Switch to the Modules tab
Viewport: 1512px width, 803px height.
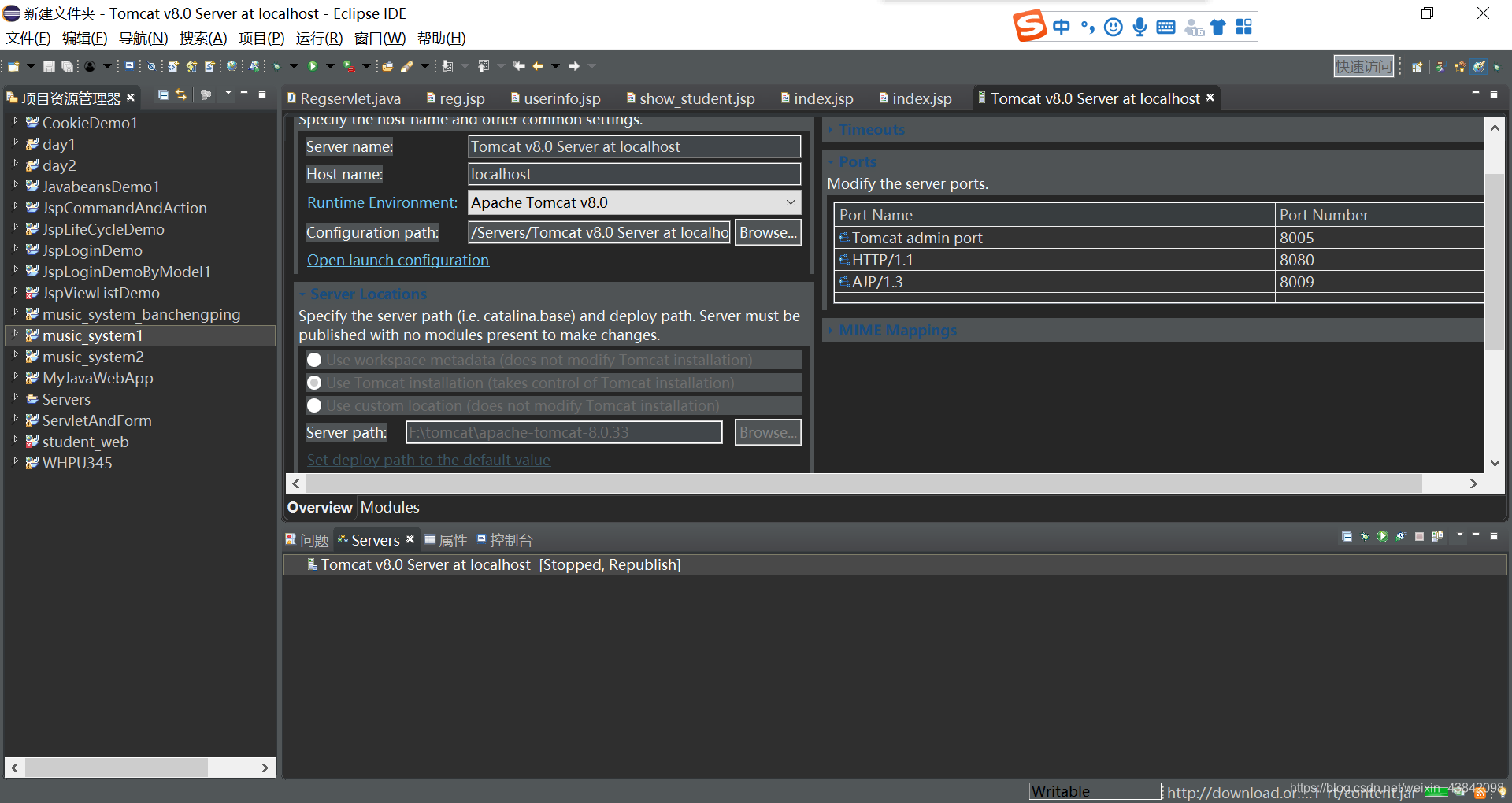(390, 507)
